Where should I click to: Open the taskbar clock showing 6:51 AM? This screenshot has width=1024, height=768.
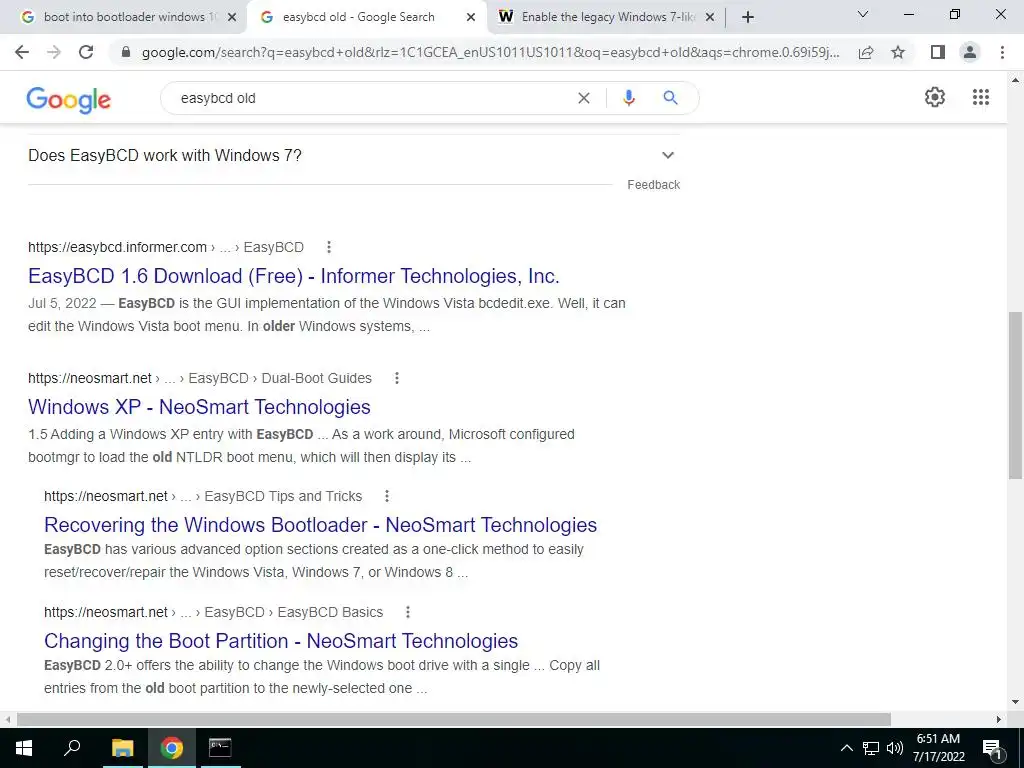tap(938, 748)
